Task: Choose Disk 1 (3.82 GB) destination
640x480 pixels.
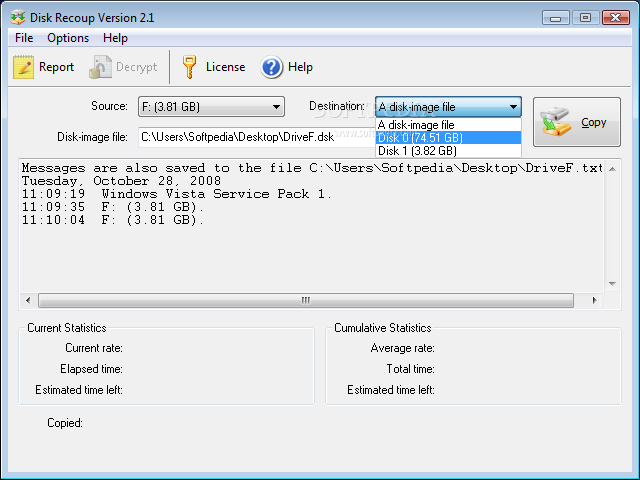Action: click(448, 151)
